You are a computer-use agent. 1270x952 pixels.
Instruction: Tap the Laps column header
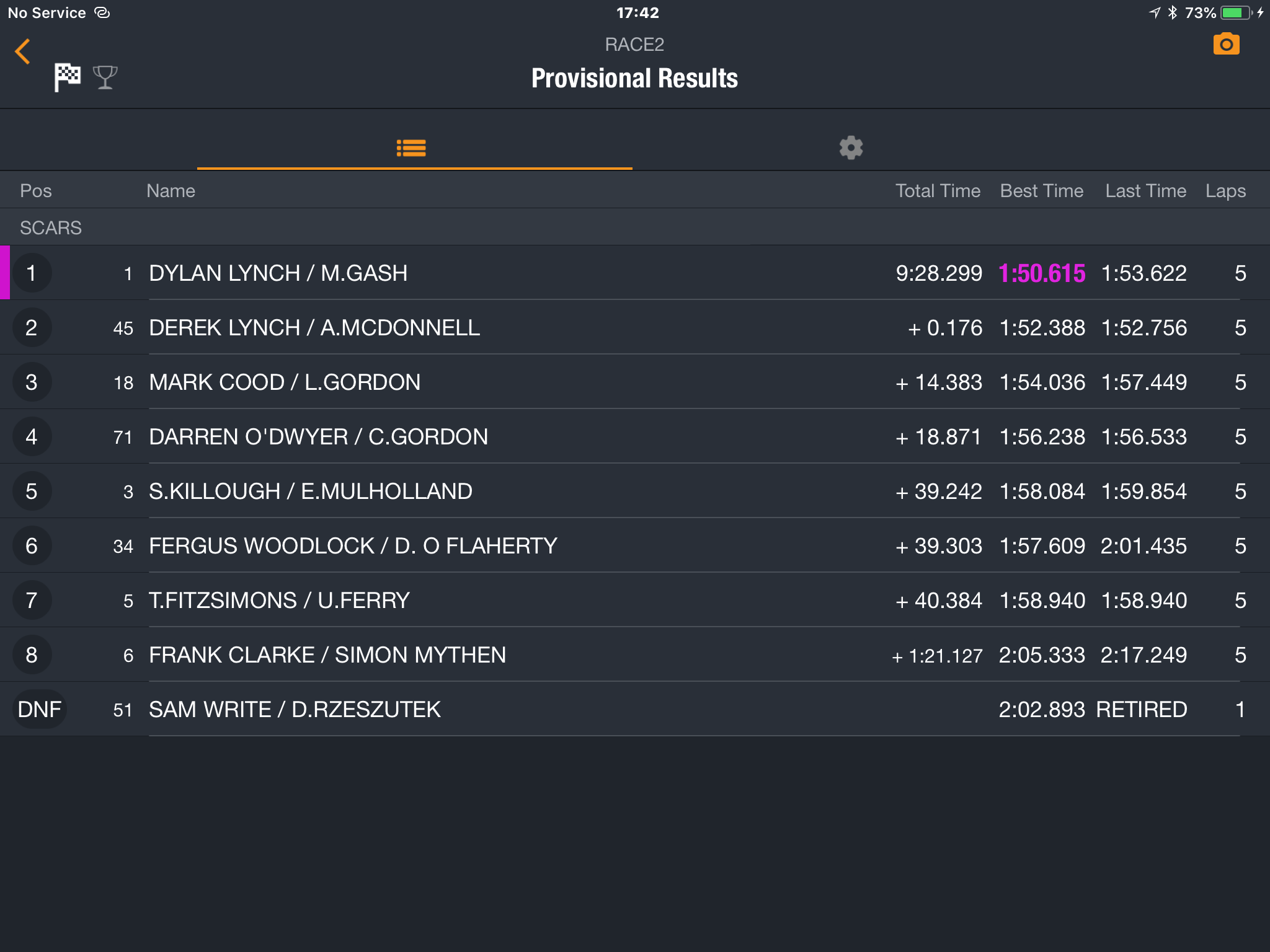click(x=1225, y=191)
